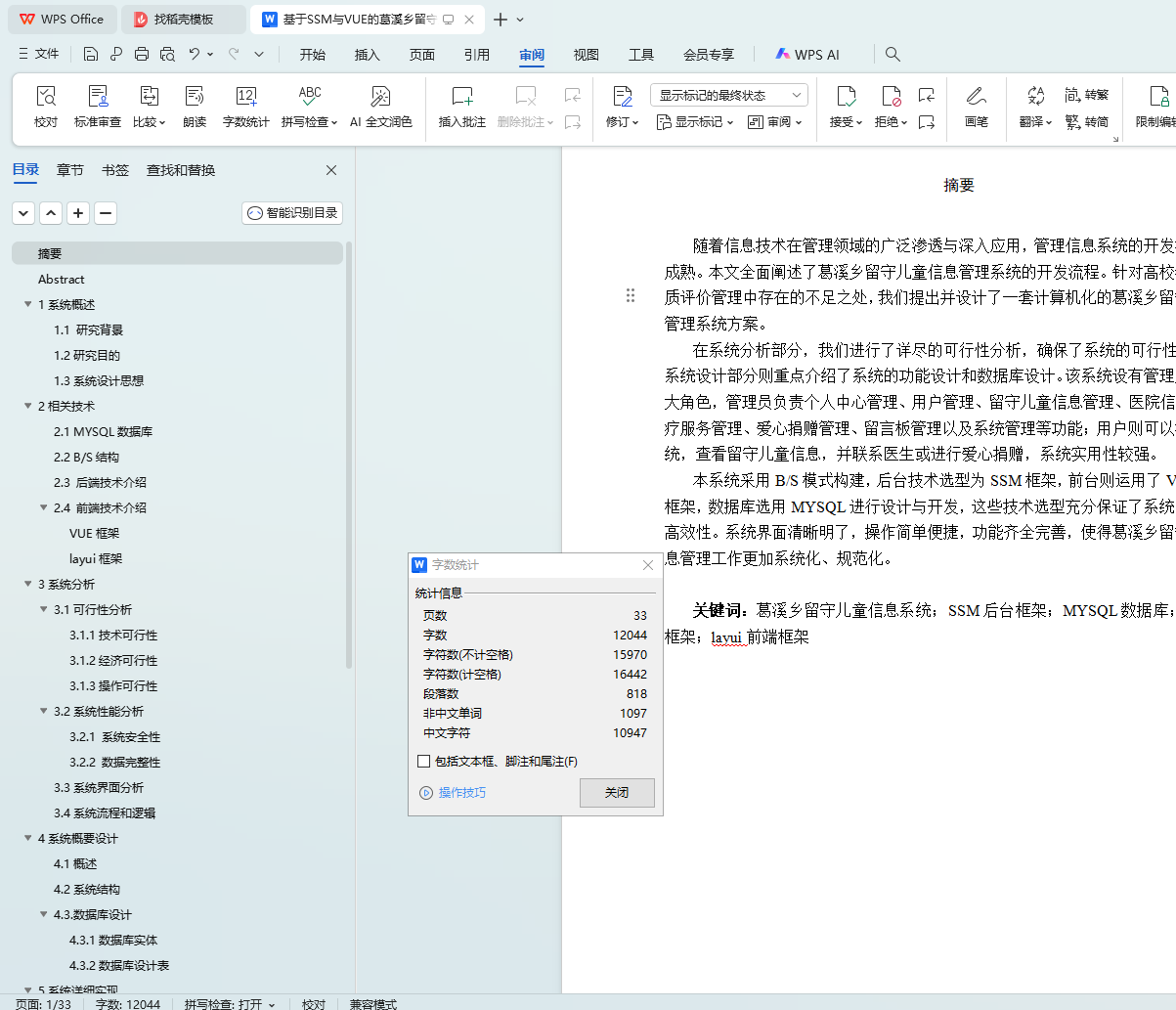Click the 修订 track changes icon
This screenshot has width=1176, height=1010.
(x=623, y=96)
